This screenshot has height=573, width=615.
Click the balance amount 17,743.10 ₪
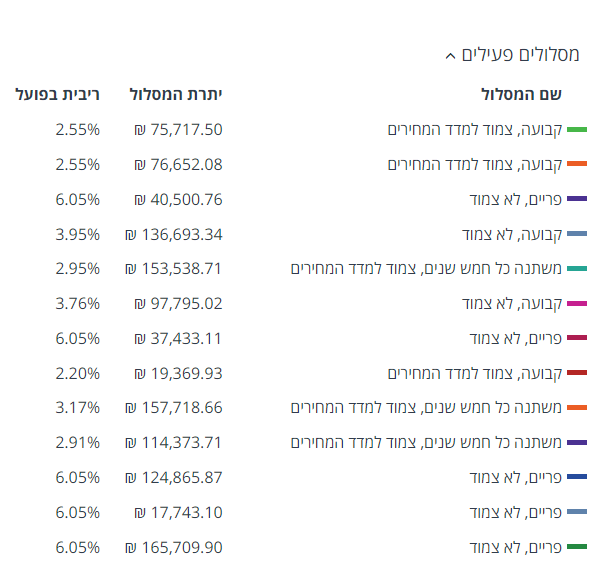177,512
